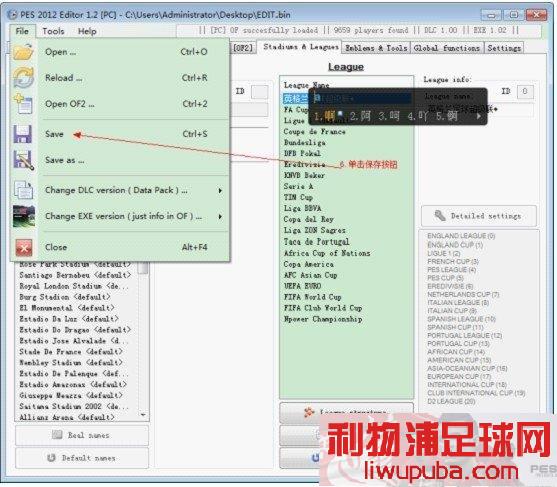Click the Change EXE version stadium icon

[x=24, y=216]
